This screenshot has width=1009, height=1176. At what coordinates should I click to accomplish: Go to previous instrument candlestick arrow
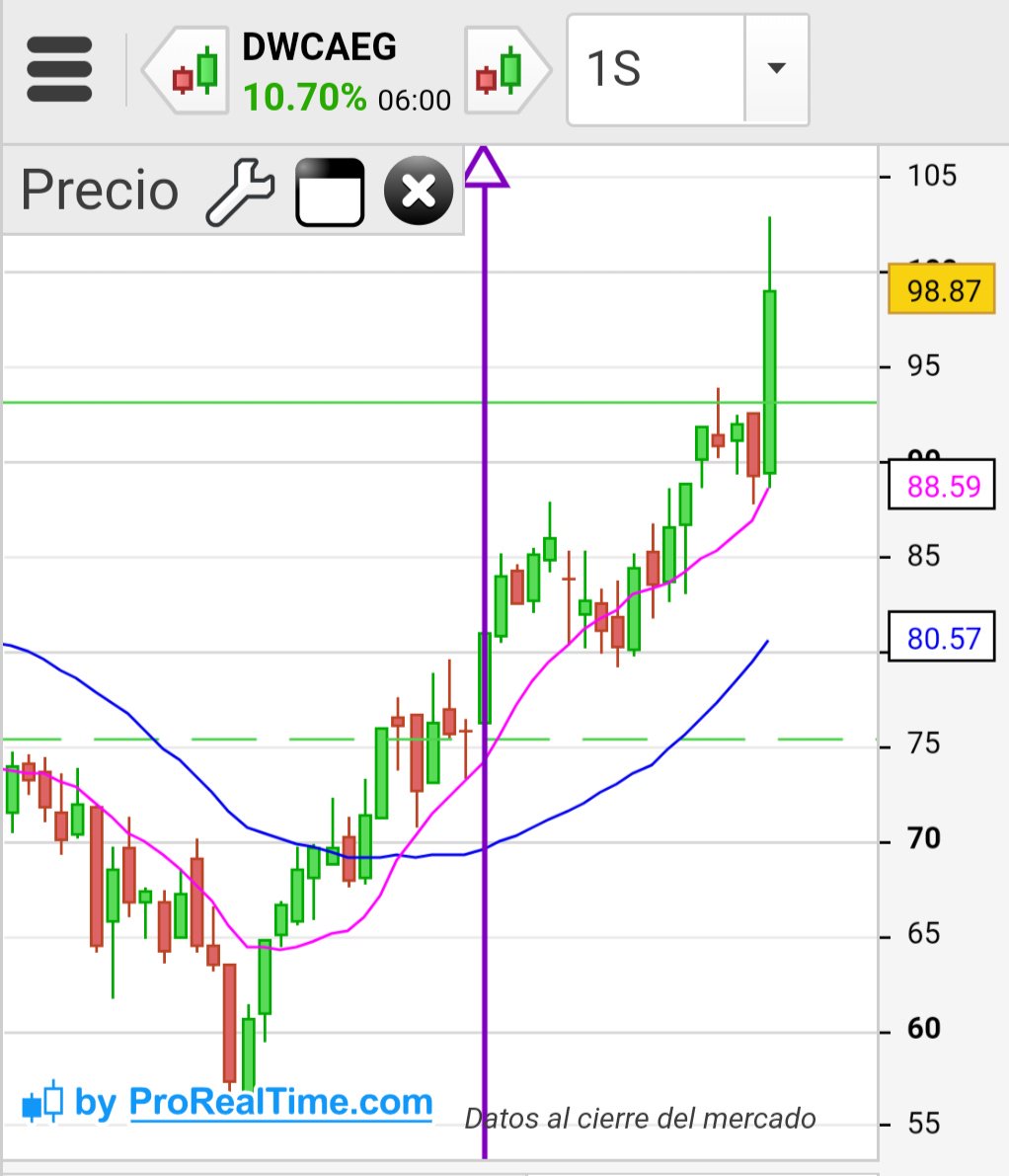coord(186,70)
